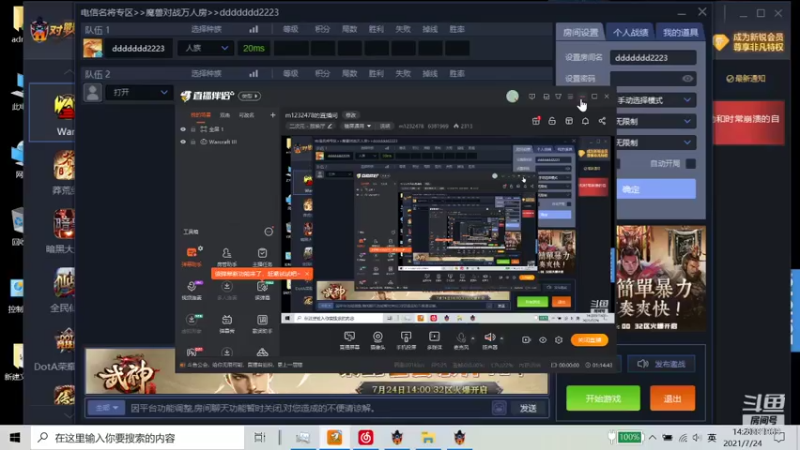Open the quality dropdown next to 二次元 category

point(357,126)
